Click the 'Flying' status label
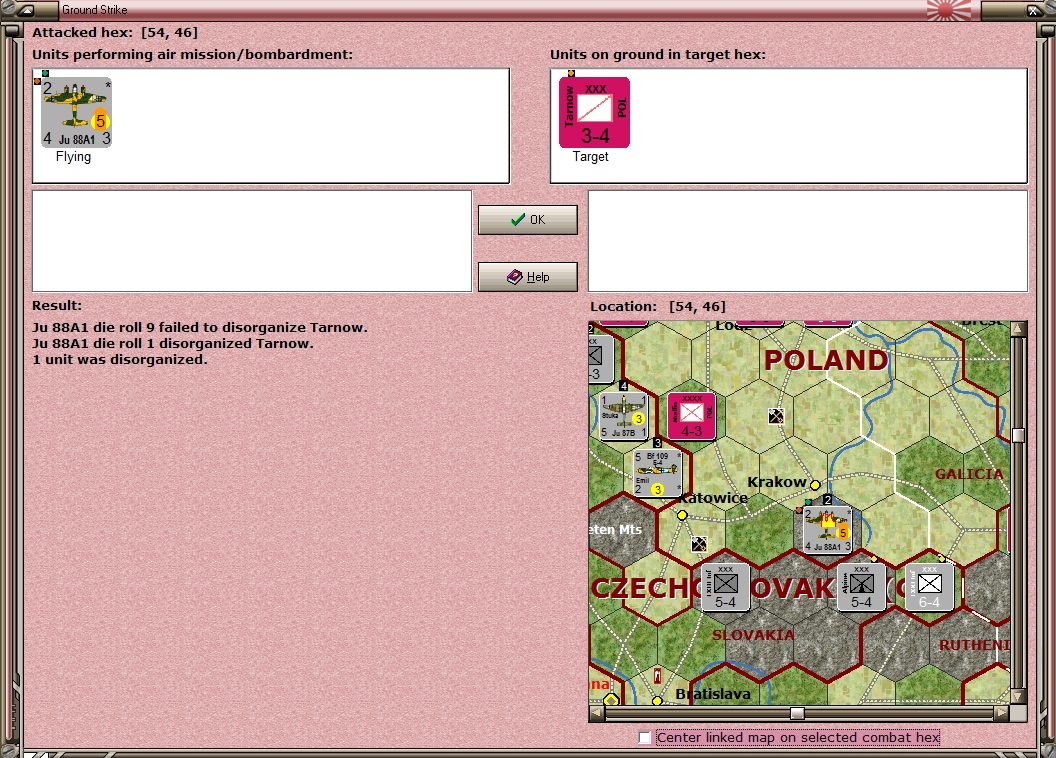 click(73, 157)
